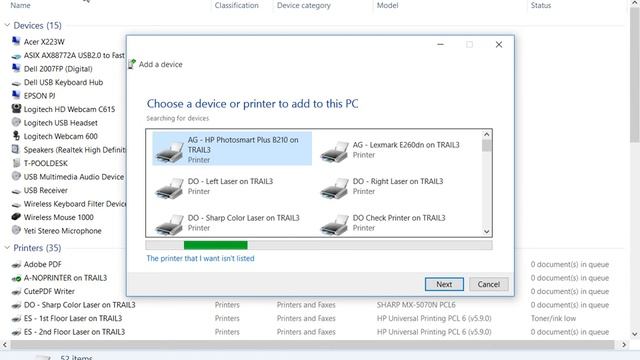Sort by the Classification column header
Screen dimensions: 640x360
point(237,5)
